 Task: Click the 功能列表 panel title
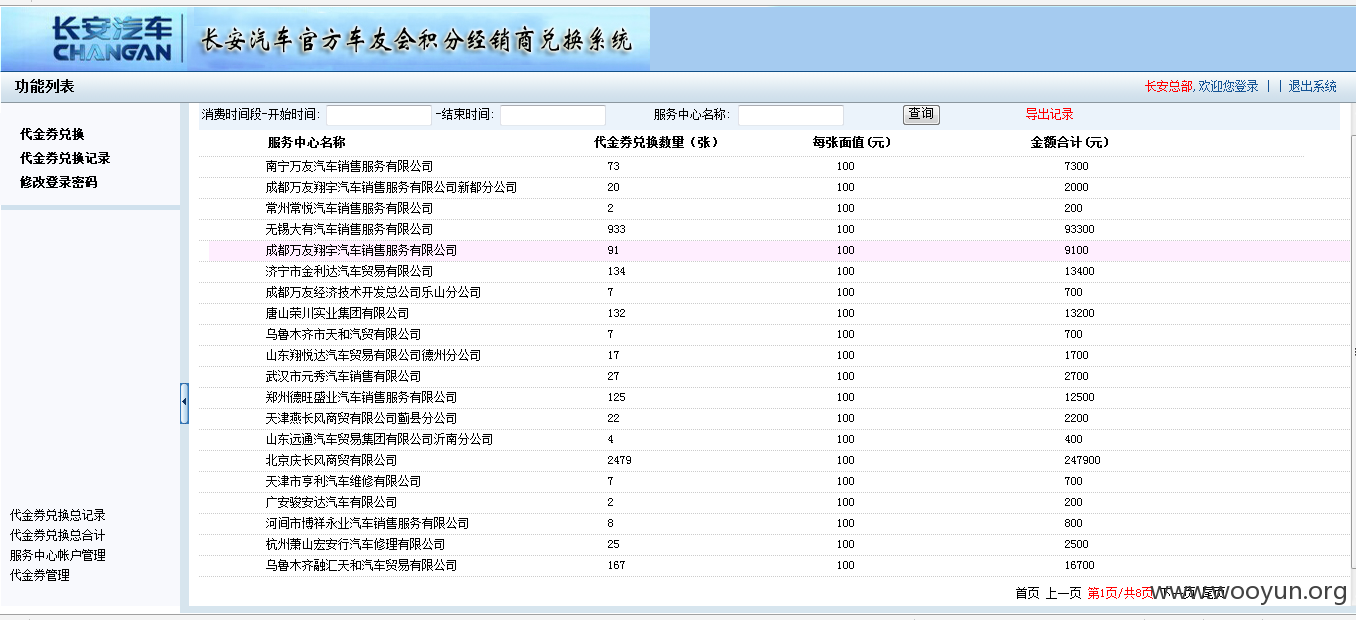click(44, 87)
